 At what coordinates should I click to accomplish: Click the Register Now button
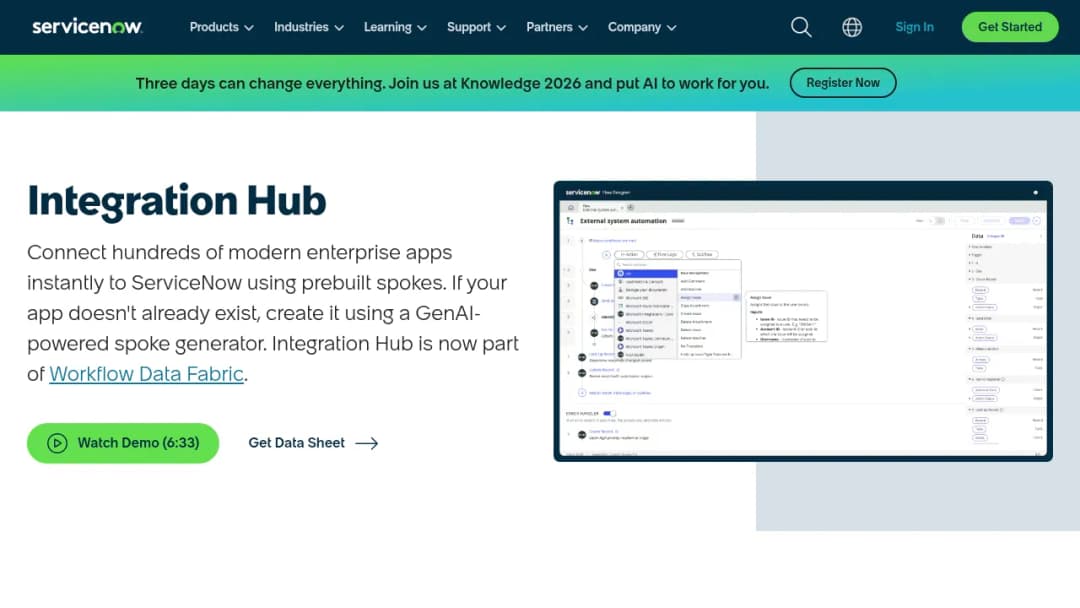pos(843,83)
